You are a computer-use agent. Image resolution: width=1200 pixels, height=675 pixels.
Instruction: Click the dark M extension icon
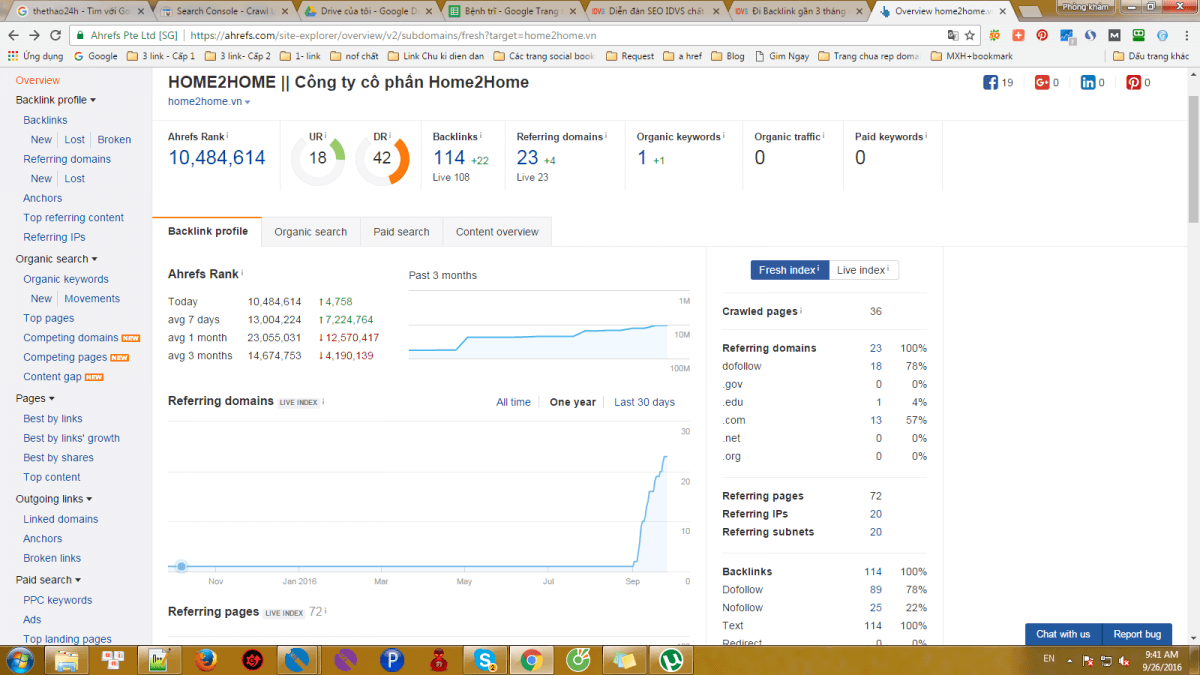(1114, 35)
